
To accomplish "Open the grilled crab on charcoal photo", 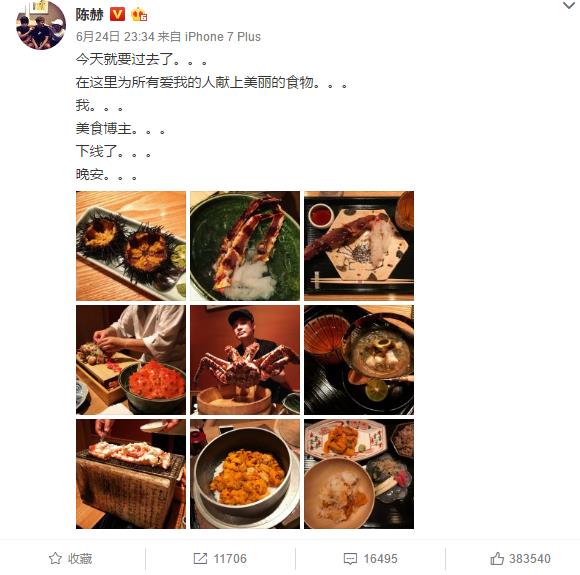I will [131, 474].
